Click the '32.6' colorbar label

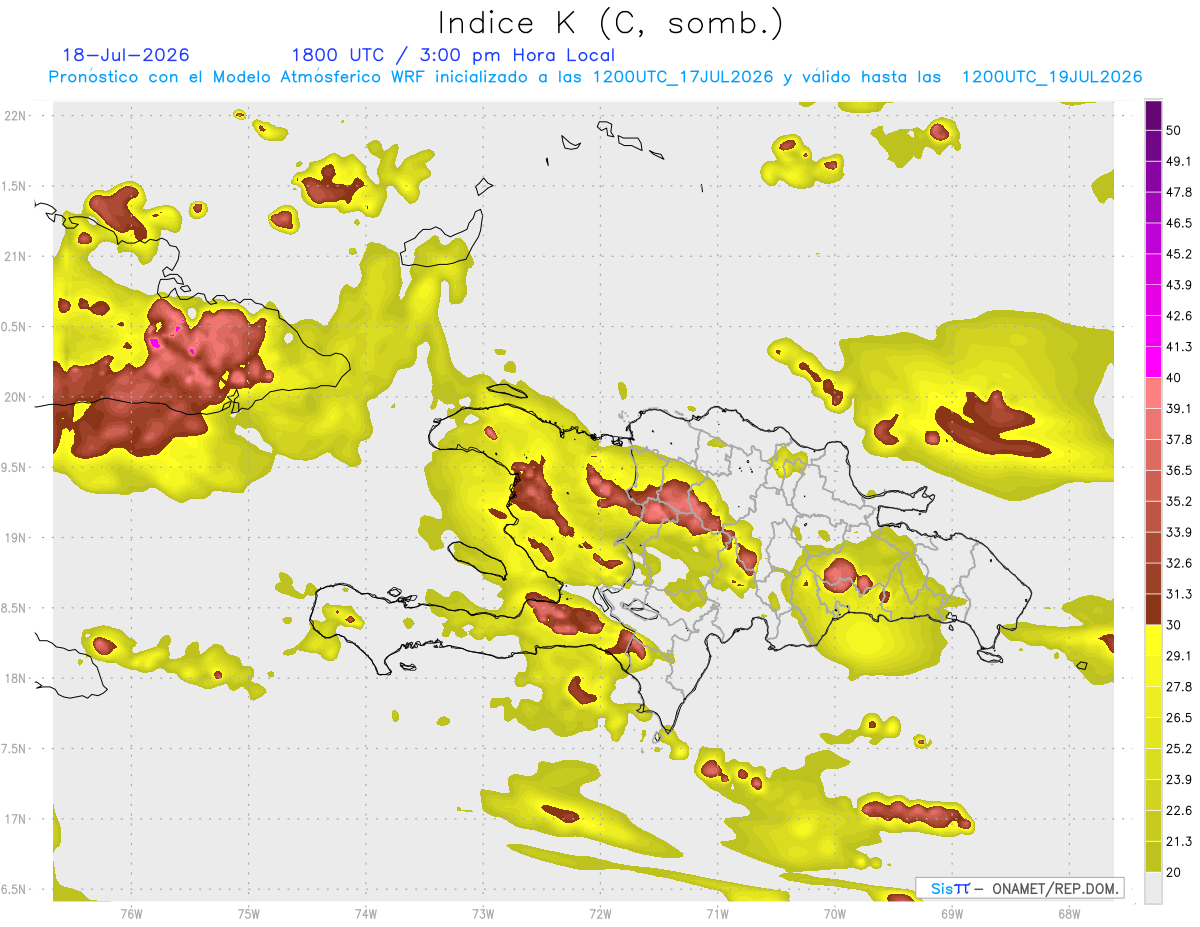click(1179, 563)
